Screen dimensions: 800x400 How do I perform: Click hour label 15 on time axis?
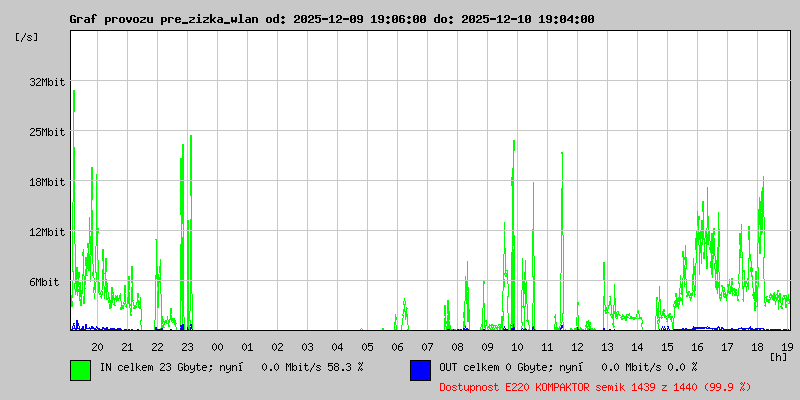(667, 347)
